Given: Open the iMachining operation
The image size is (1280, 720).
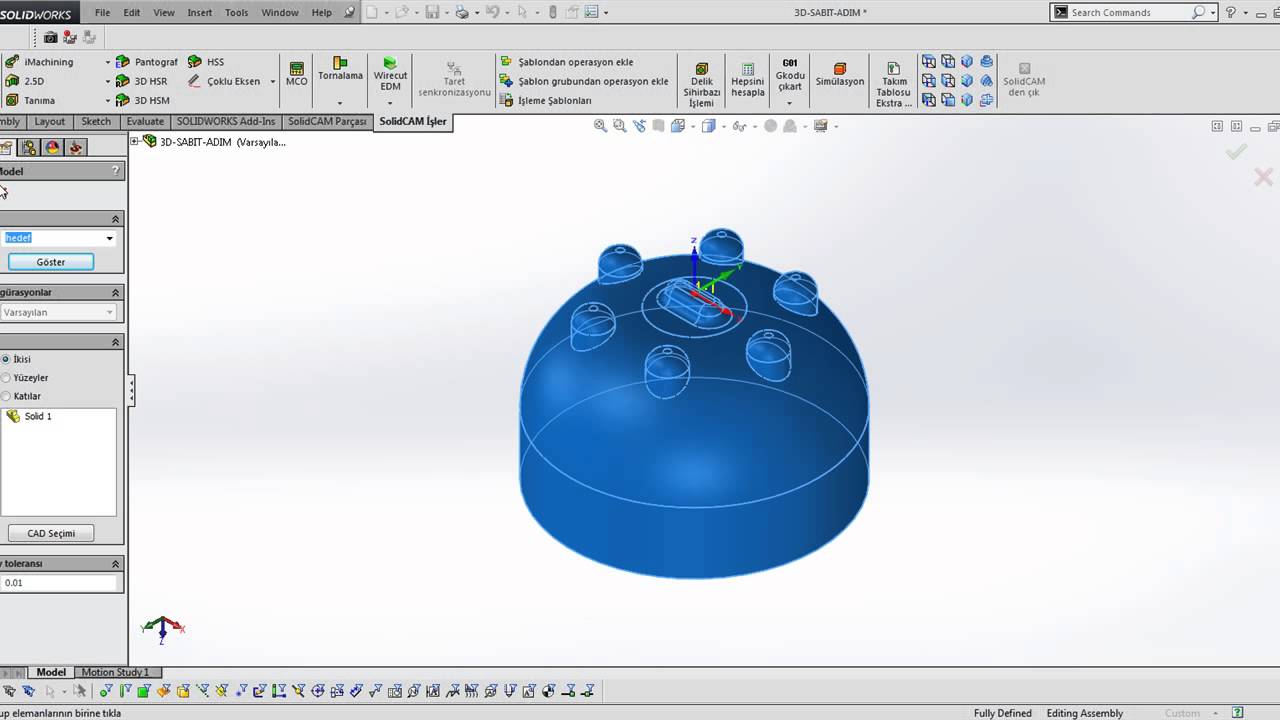Looking at the screenshot, I should [40, 62].
